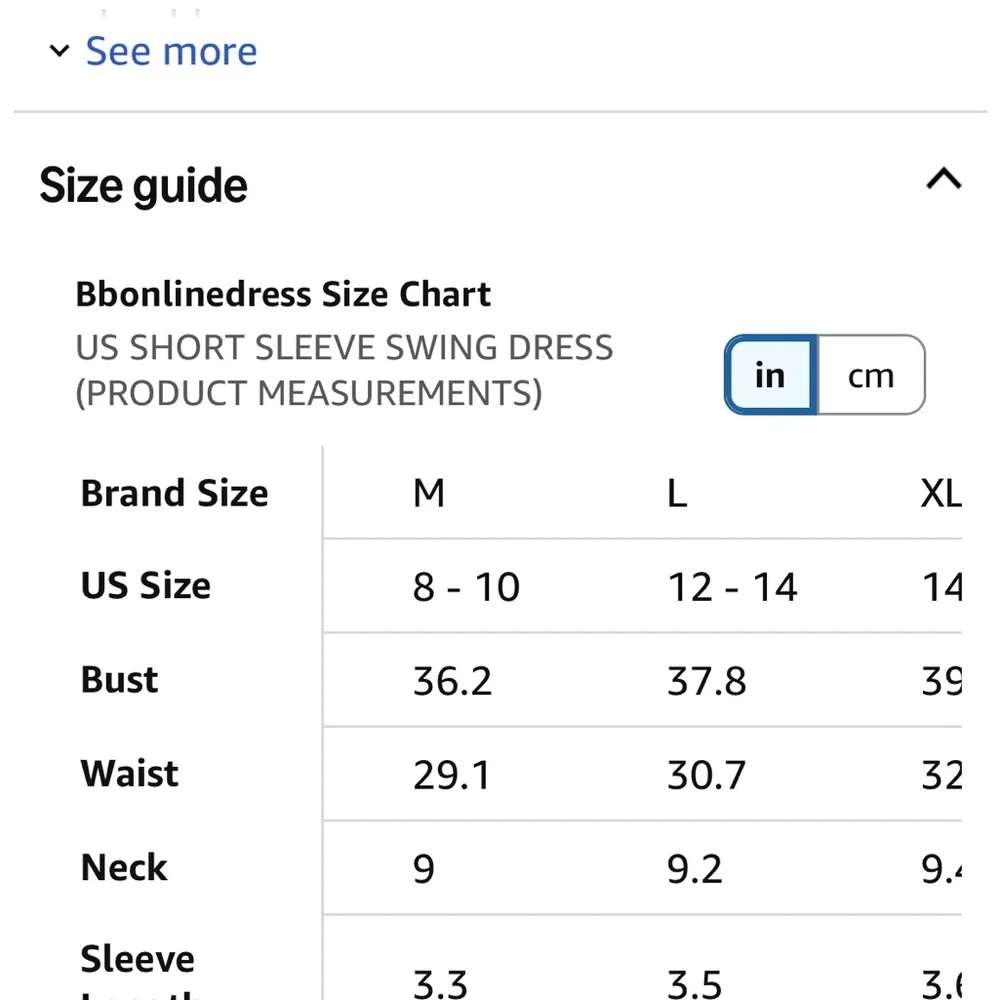The image size is (1000, 1000).
Task: Click the Size guide heading
Action: coord(144,187)
